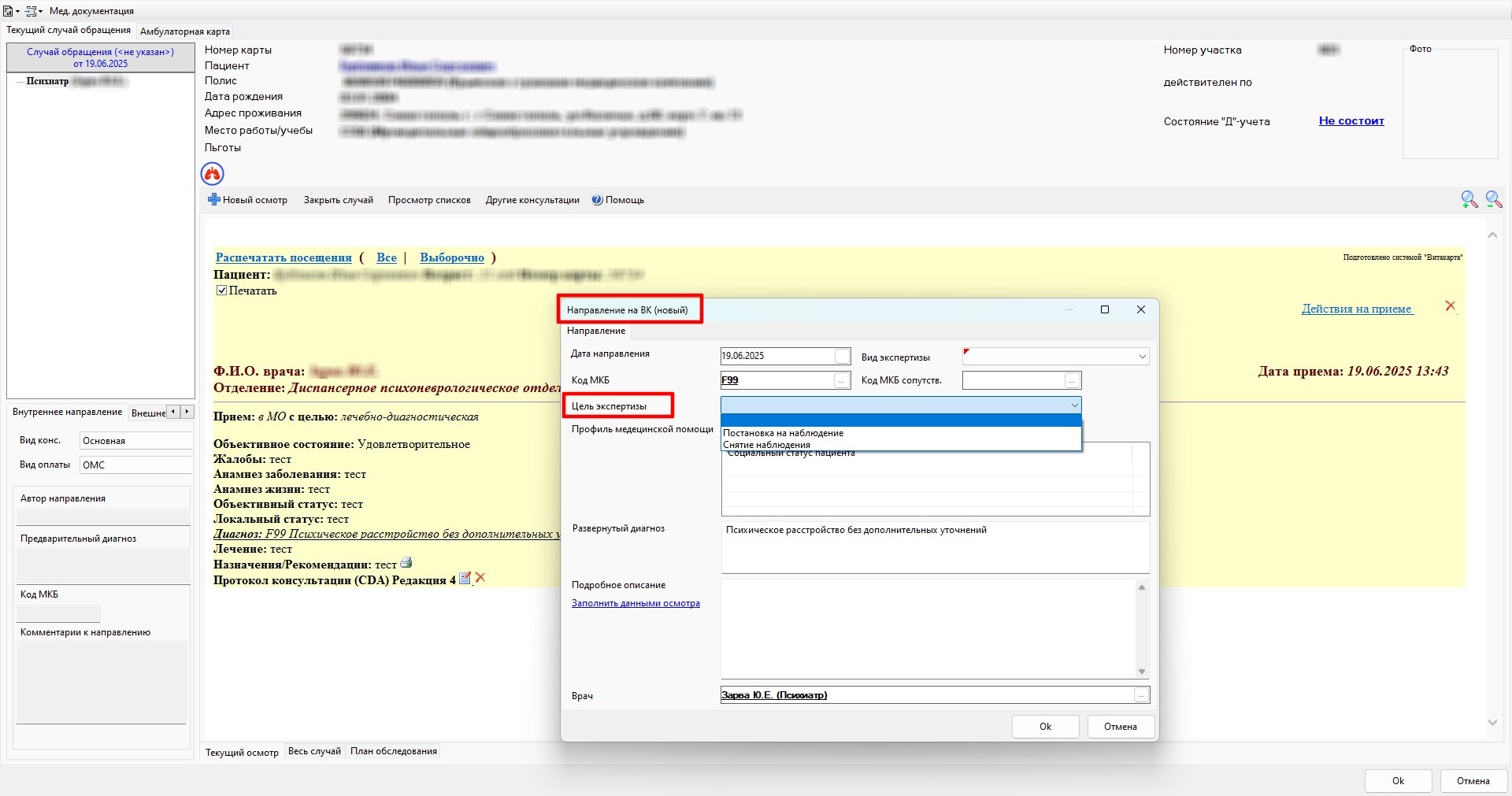Select Постановка на наблюдение option

tap(784, 433)
